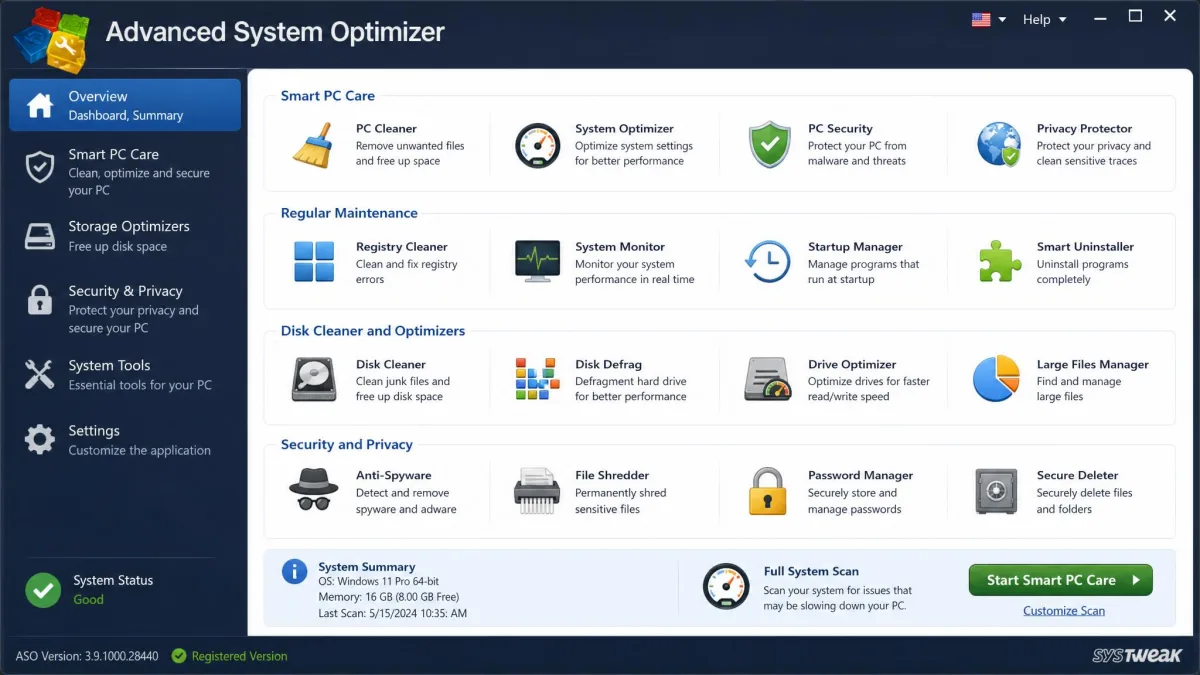Screen dimensions: 1200x675
Task: Open the Settings sidebar label
Action: pos(94,430)
